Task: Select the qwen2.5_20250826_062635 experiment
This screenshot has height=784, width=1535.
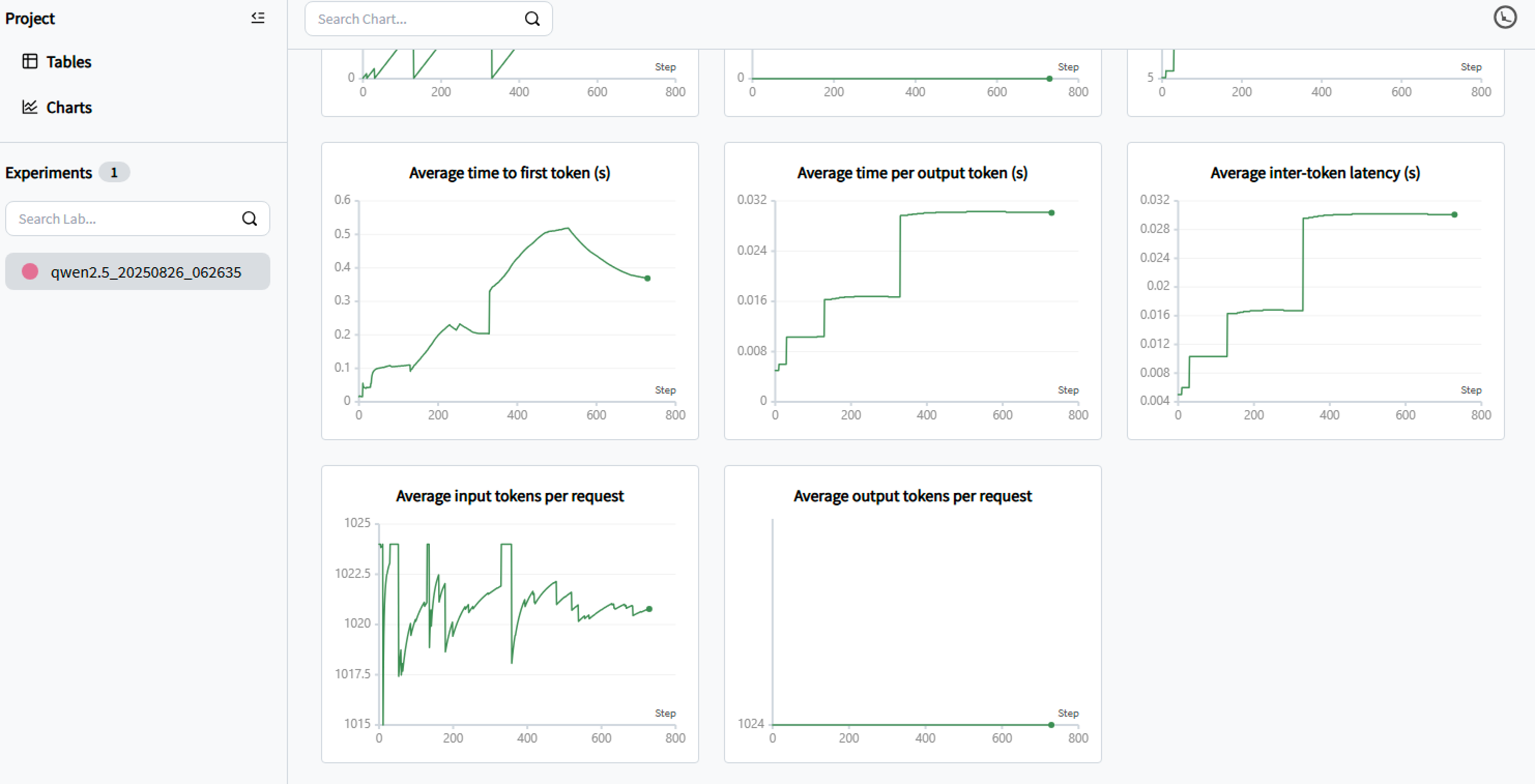Action: click(x=146, y=272)
